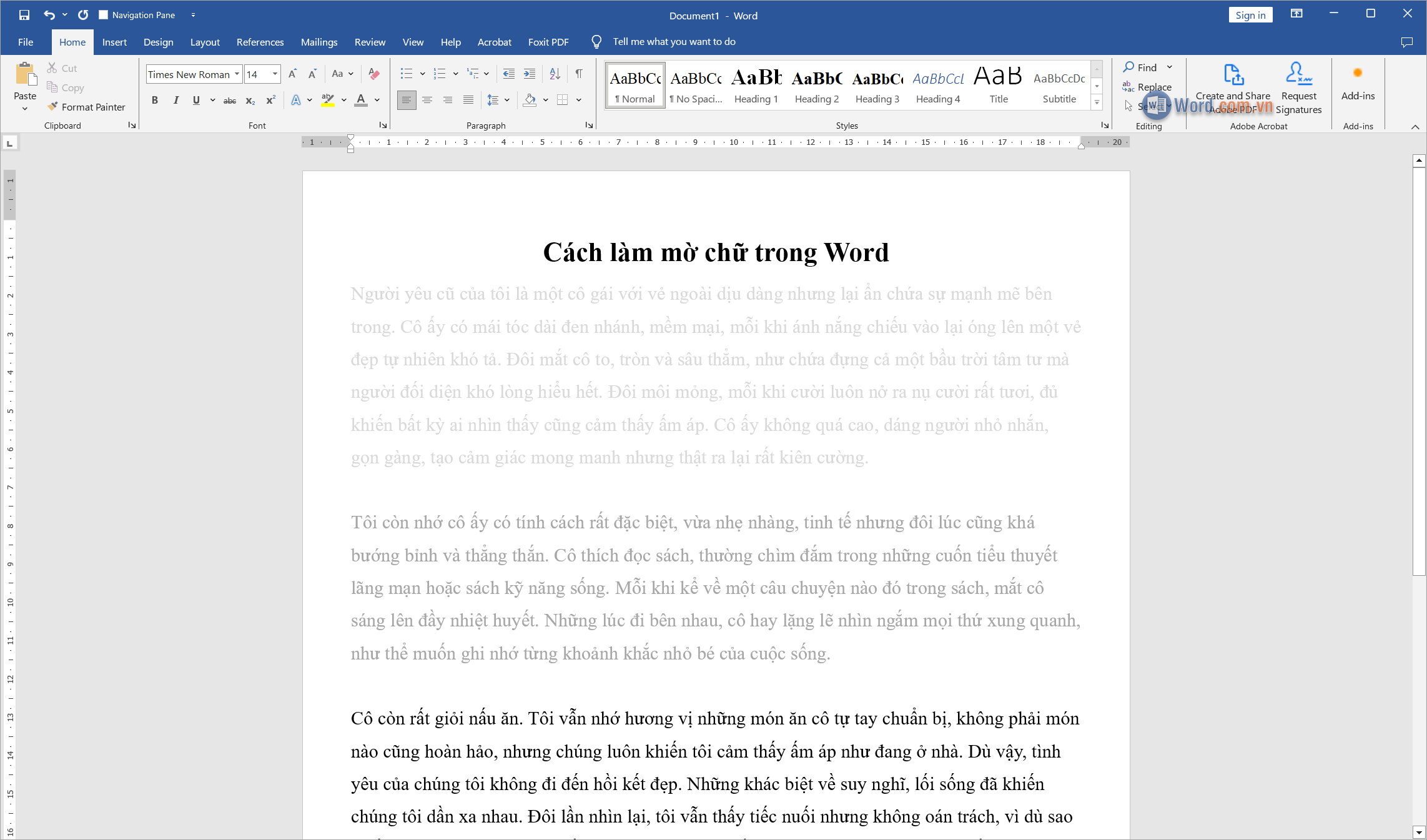Apply the No Spacing style
Image resolution: width=1427 pixels, height=840 pixels.
coord(695,86)
